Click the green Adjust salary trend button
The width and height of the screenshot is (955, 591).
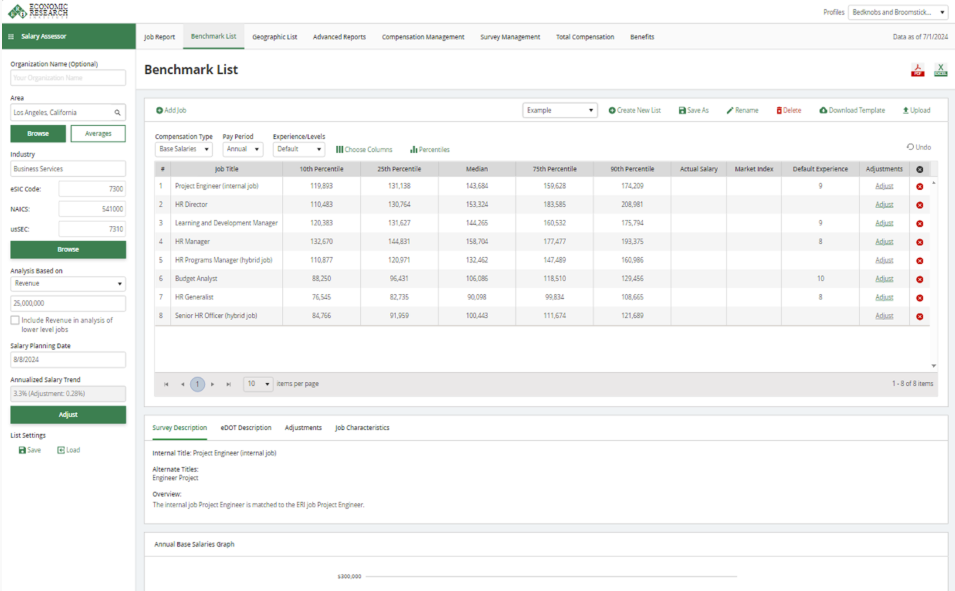click(68, 415)
